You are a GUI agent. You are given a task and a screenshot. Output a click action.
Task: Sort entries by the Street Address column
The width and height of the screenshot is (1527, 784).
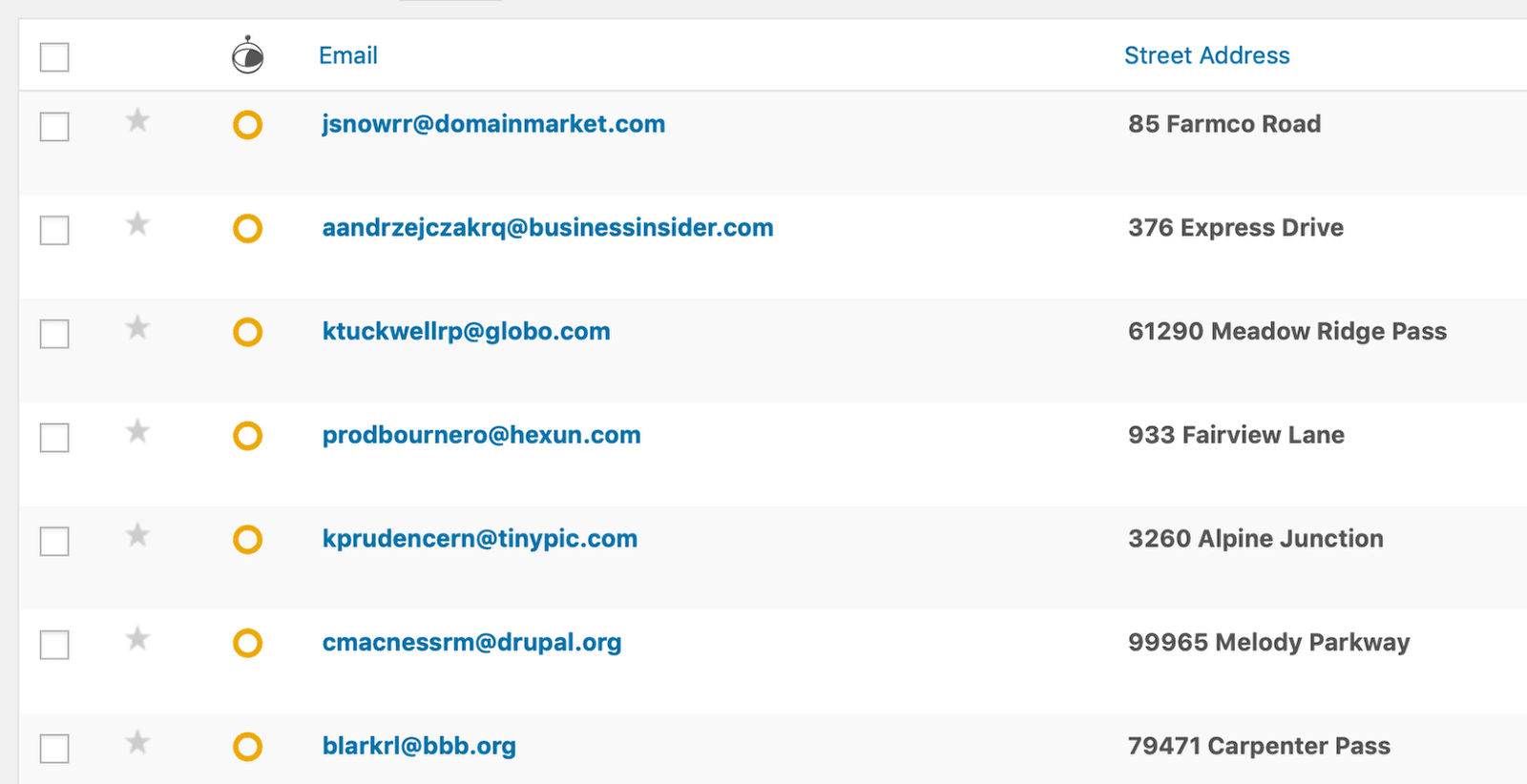click(1206, 55)
